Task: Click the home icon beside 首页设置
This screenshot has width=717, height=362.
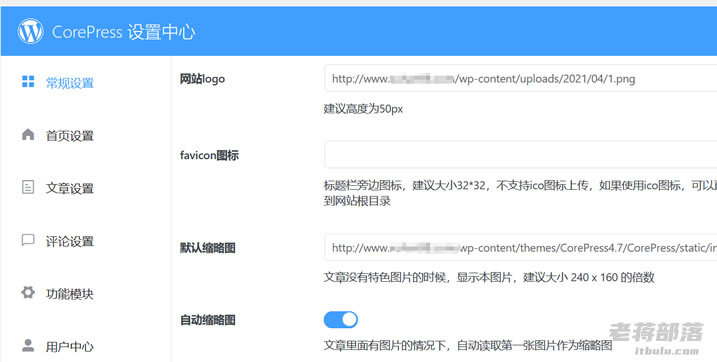Action: pos(28,134)
